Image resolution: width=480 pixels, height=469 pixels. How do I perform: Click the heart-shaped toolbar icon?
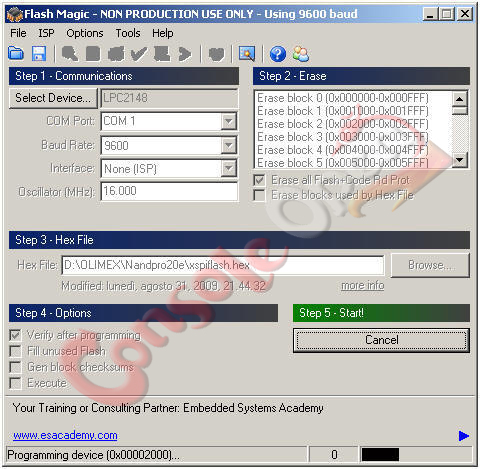coord(216,54)
